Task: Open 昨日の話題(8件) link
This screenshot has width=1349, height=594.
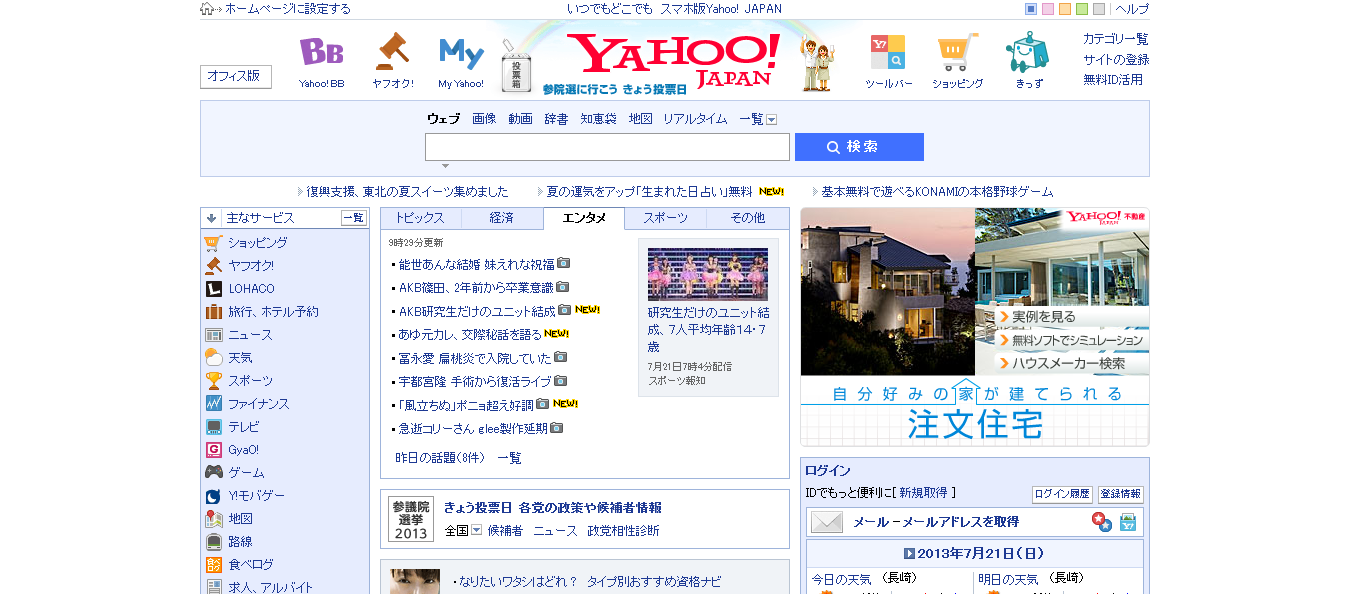Action: tap(440, 458)
